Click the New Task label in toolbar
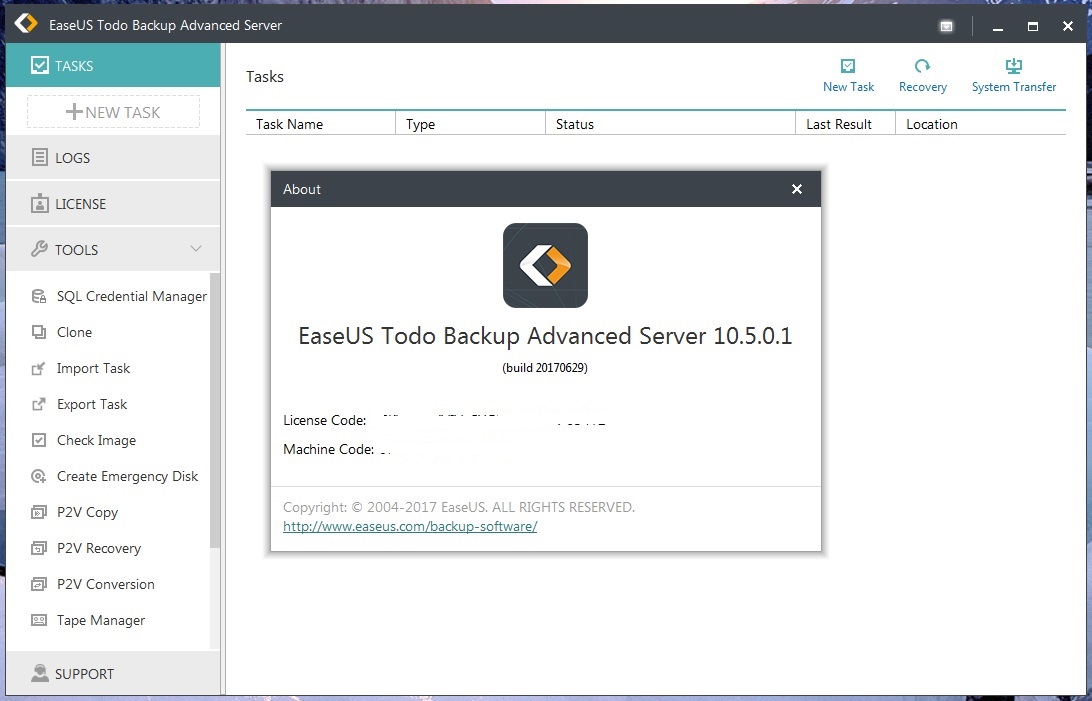The height and width of the screenshot is (701, 1092). coord(848,87)
